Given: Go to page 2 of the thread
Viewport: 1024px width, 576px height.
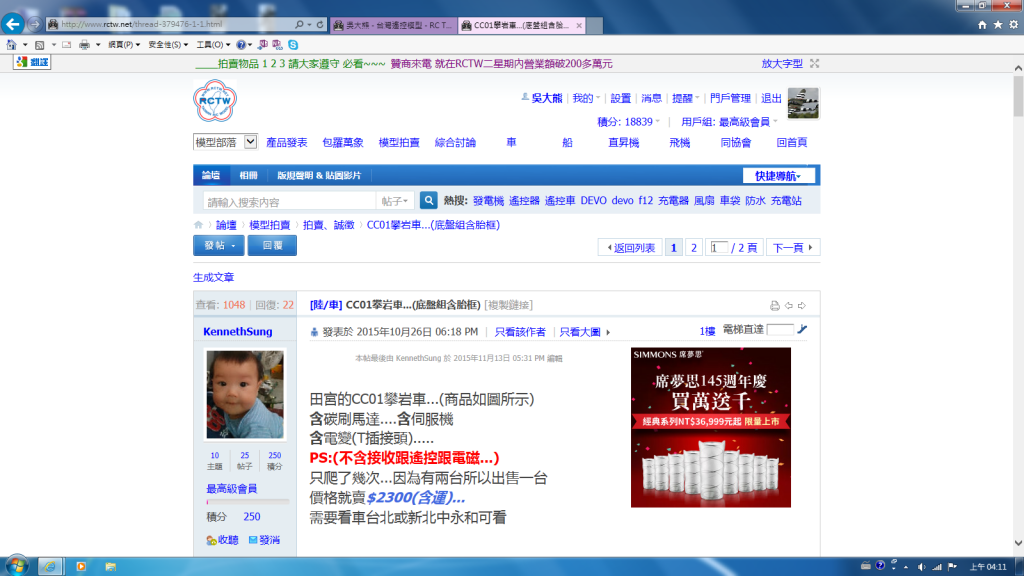Looking at the screenshot, I should tap(694, 248).
